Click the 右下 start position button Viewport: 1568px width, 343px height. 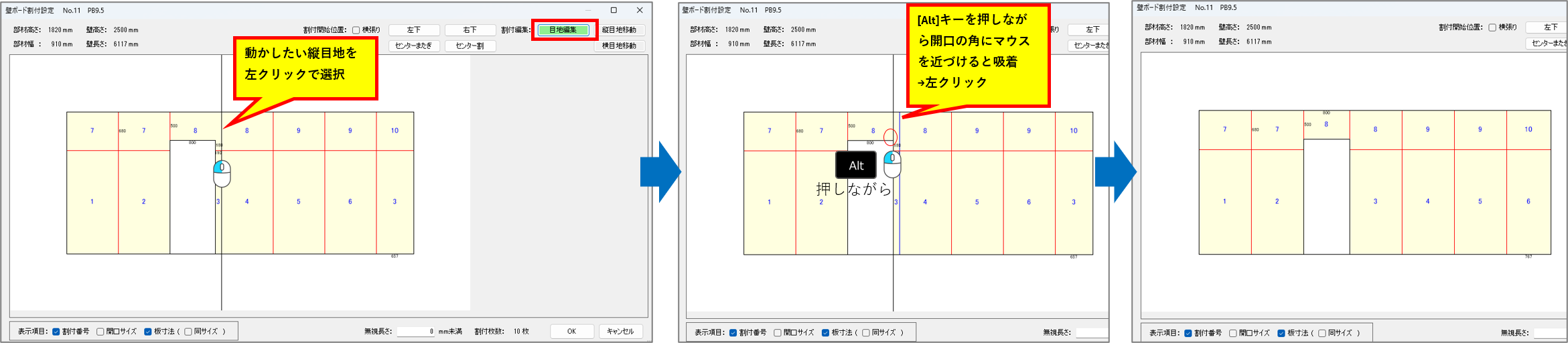tap(470, 30)
